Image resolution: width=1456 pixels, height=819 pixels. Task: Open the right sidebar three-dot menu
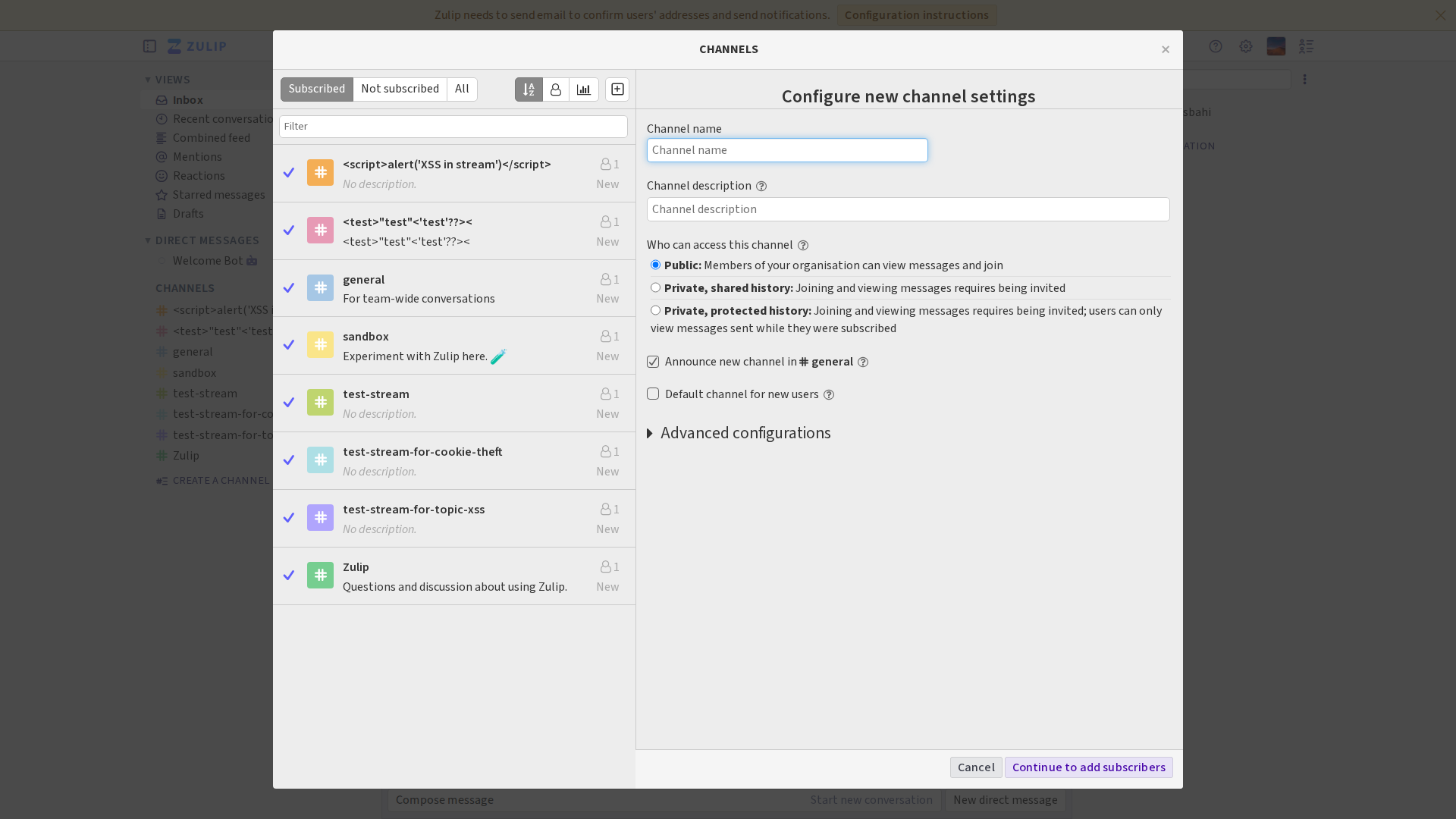pyautogui.click(x=1304, y=79)
